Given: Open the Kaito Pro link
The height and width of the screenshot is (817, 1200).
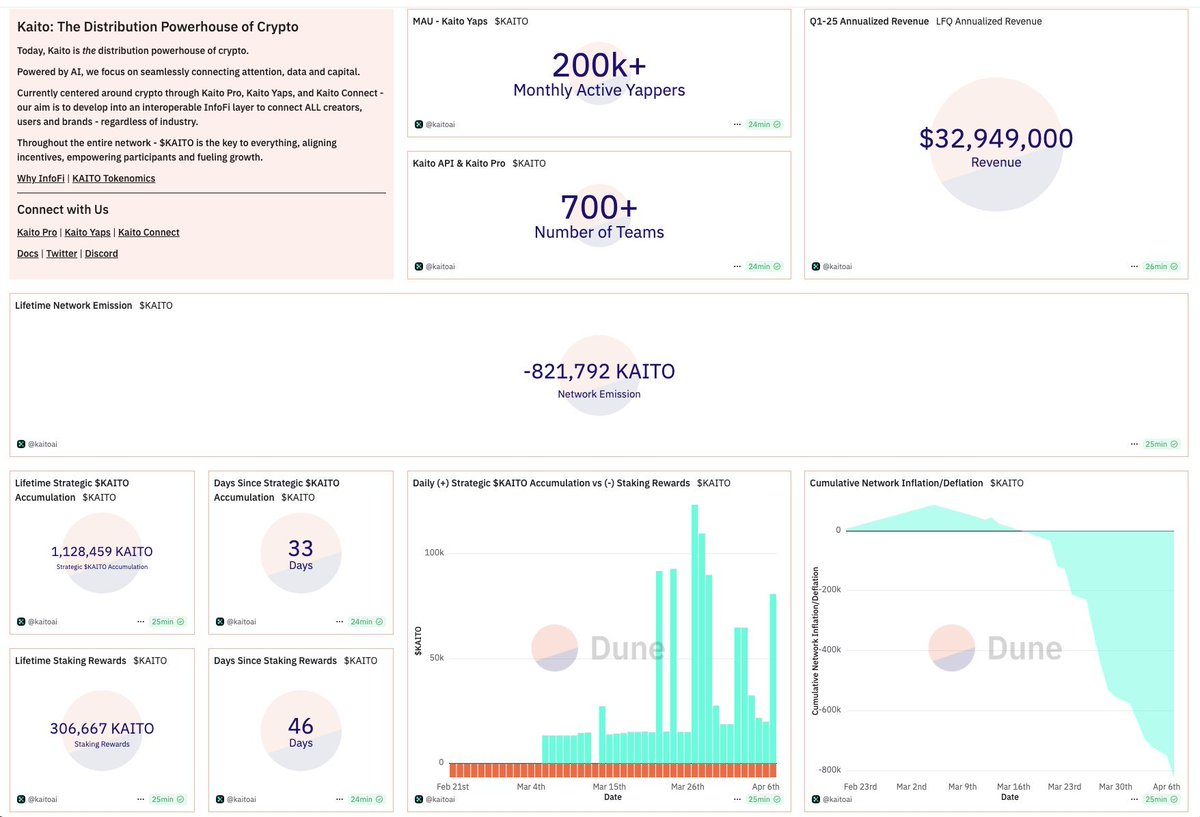Looking at the screenshot, I should [x=37, y=232].
